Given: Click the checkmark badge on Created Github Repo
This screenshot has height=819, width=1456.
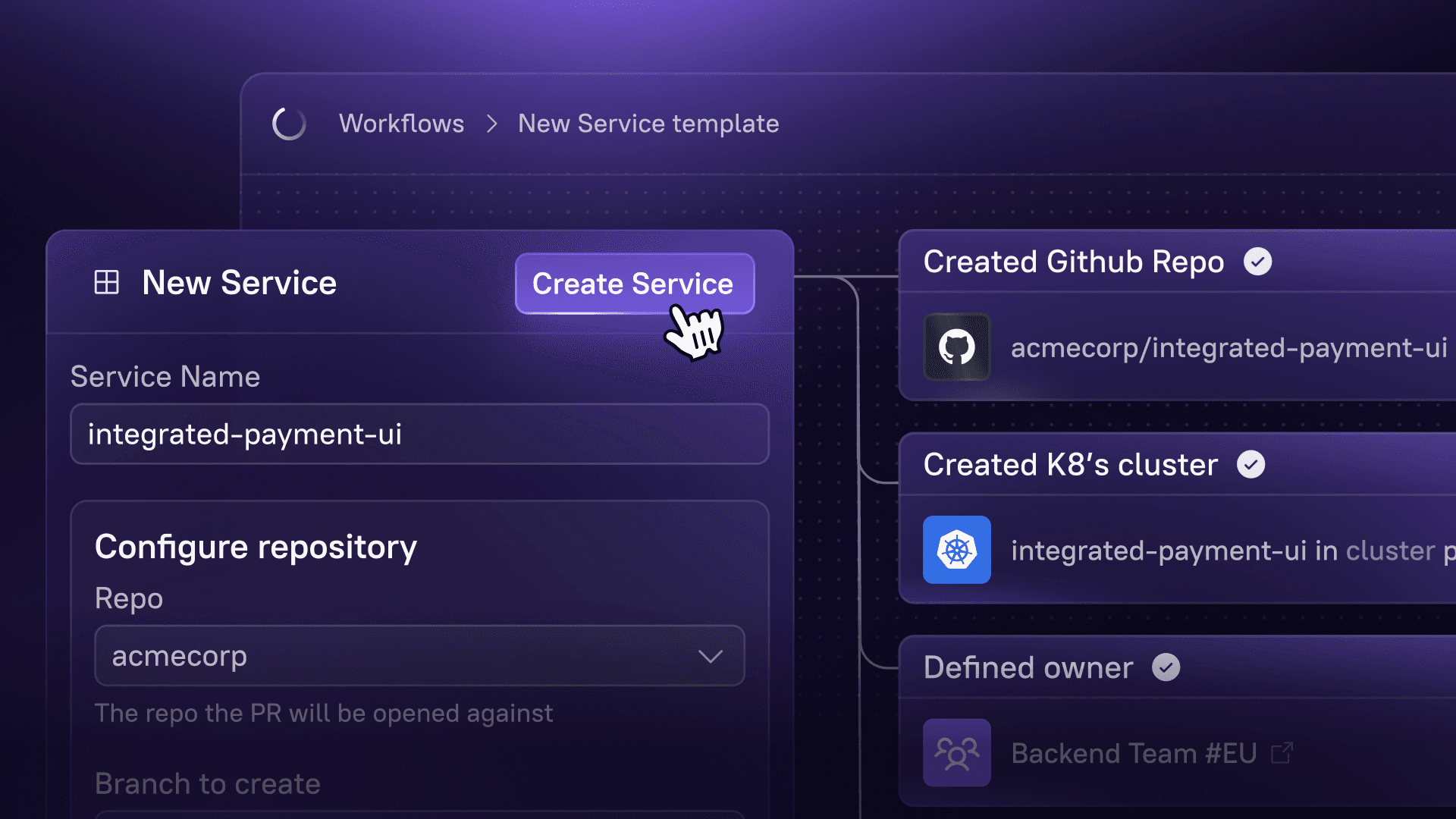Looking at the screenshot, I should tap(1259, 262).
